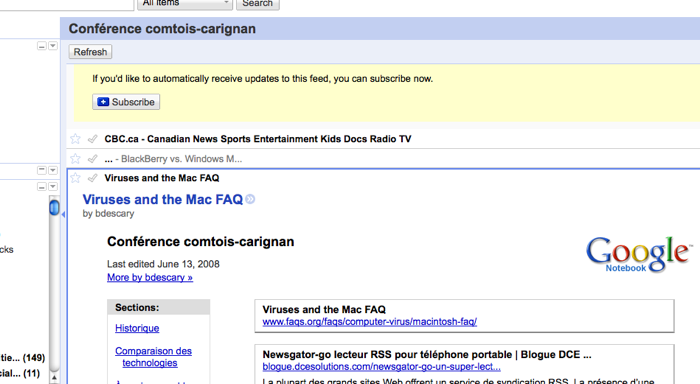The image size is (700, 384).
Task: Collapse the sidebar using the small blue arrow handle
Action: tap(63, 214)
